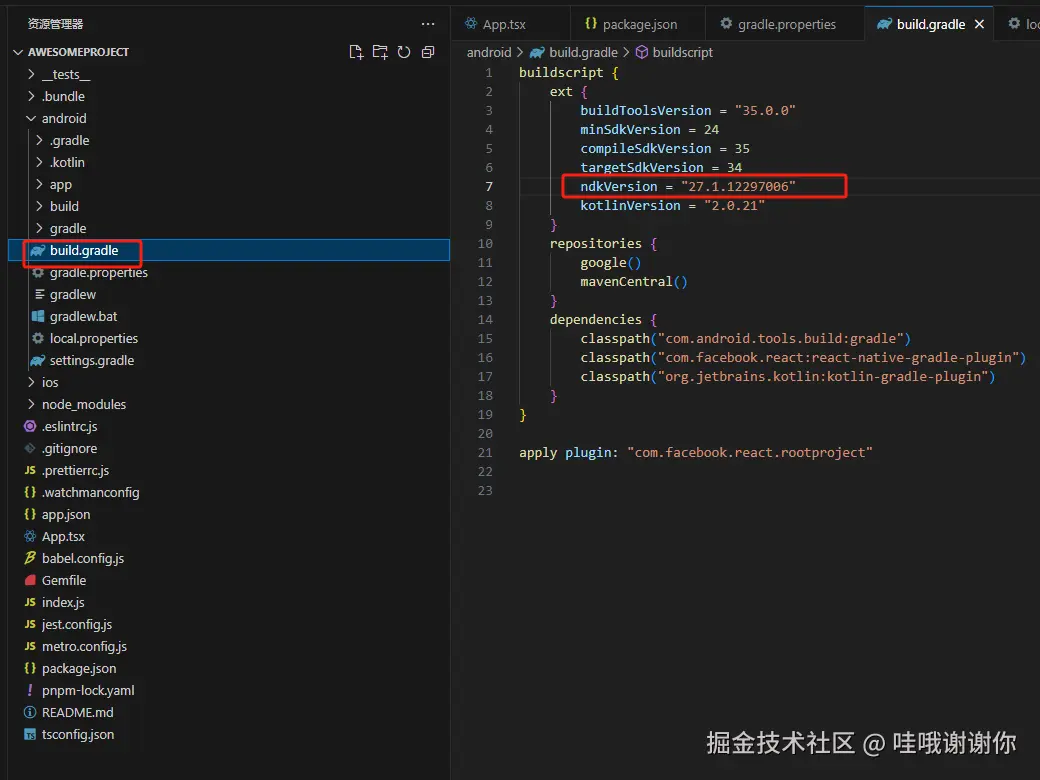Click buildscript in the breadcrumb path

pyautogui.click(x=682, y=52)
